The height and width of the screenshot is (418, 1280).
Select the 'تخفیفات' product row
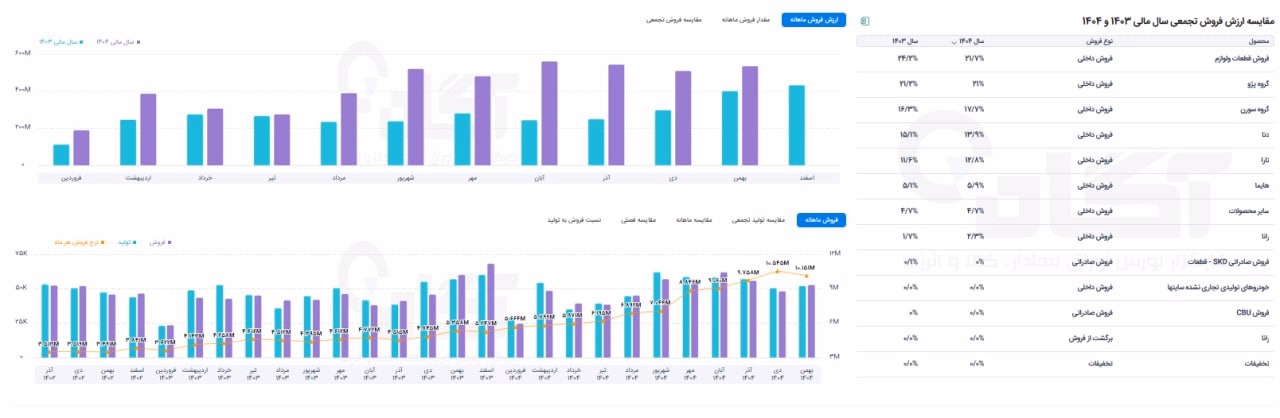[1065, 364]
